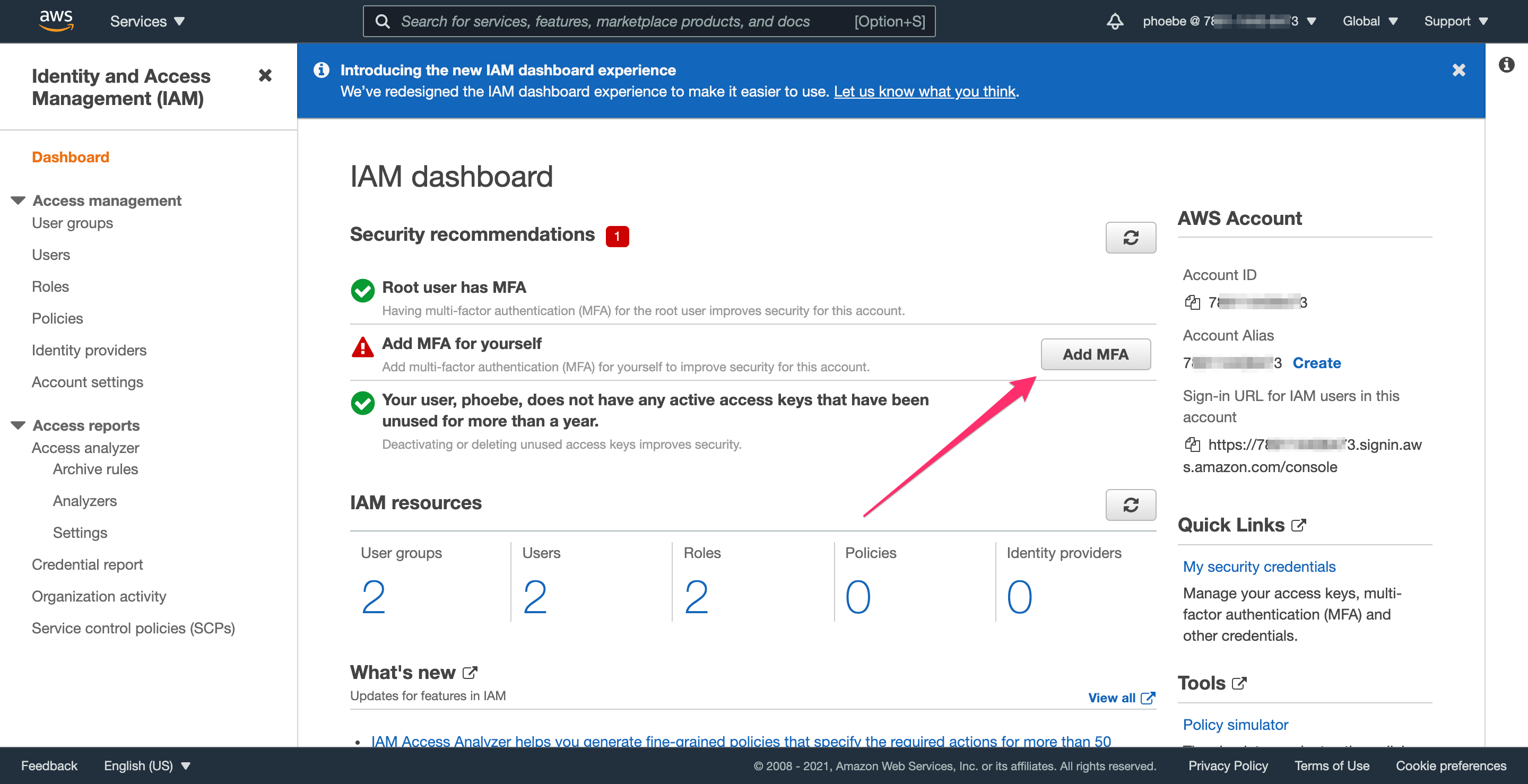1528x784 pixels.
Task: Open My security credentials link
Action: [x=1258, y=567]
